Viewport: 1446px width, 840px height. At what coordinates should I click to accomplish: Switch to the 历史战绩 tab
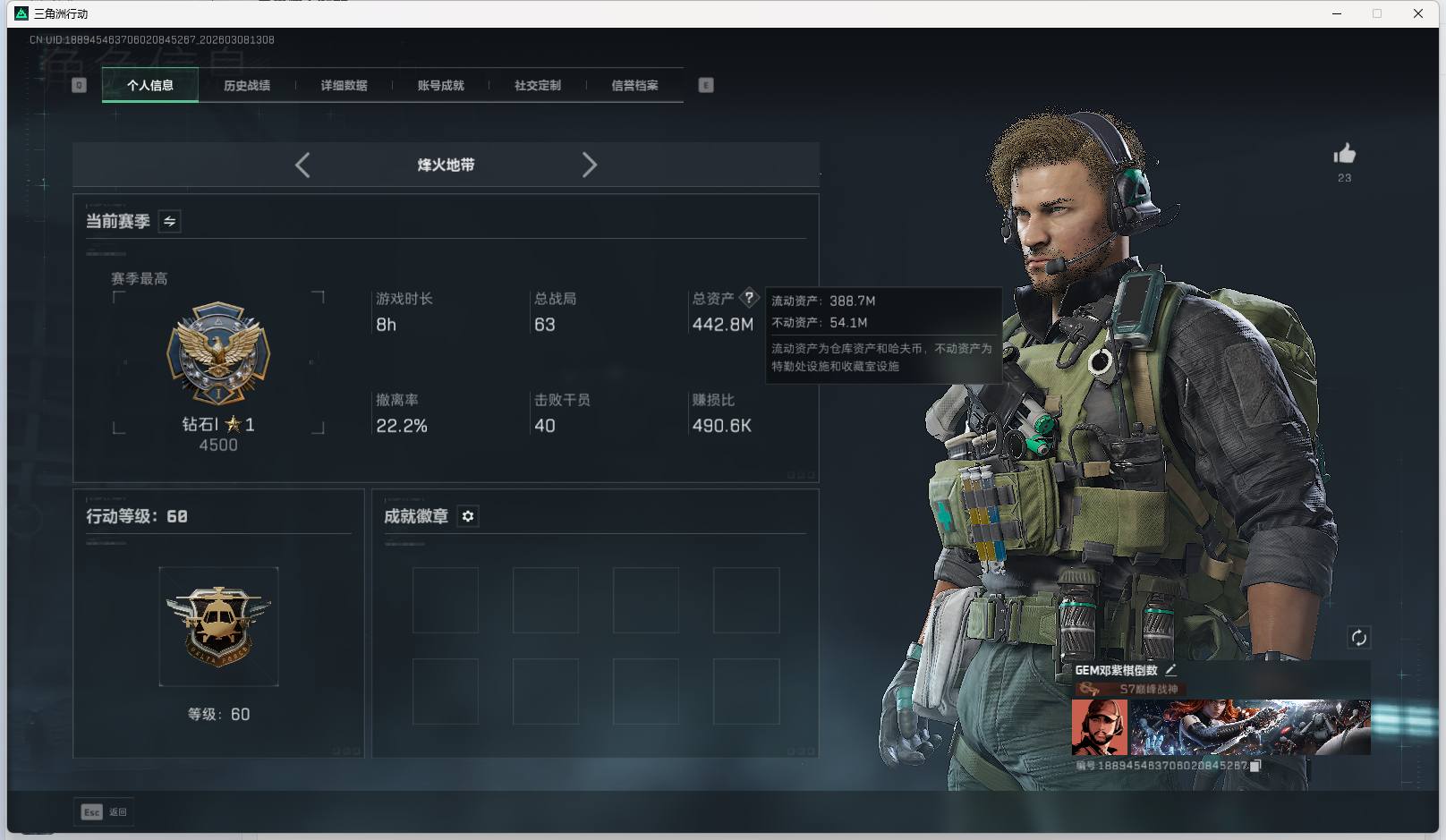click(248, 85)
